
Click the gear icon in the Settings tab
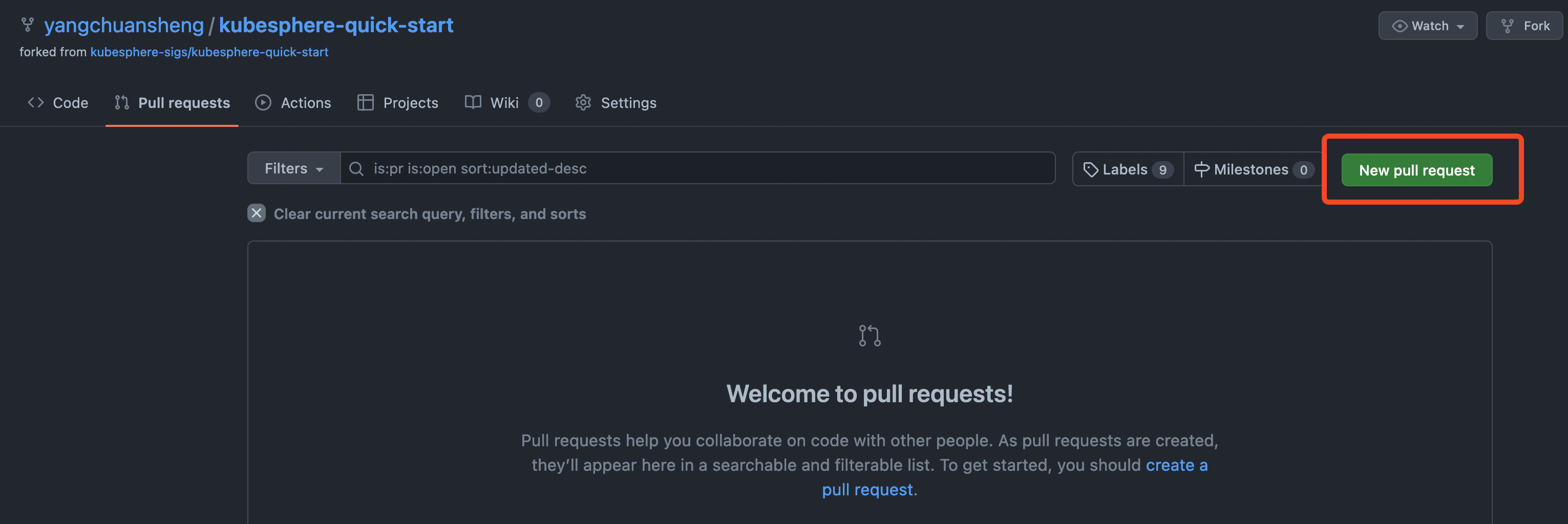click(583, 102)
